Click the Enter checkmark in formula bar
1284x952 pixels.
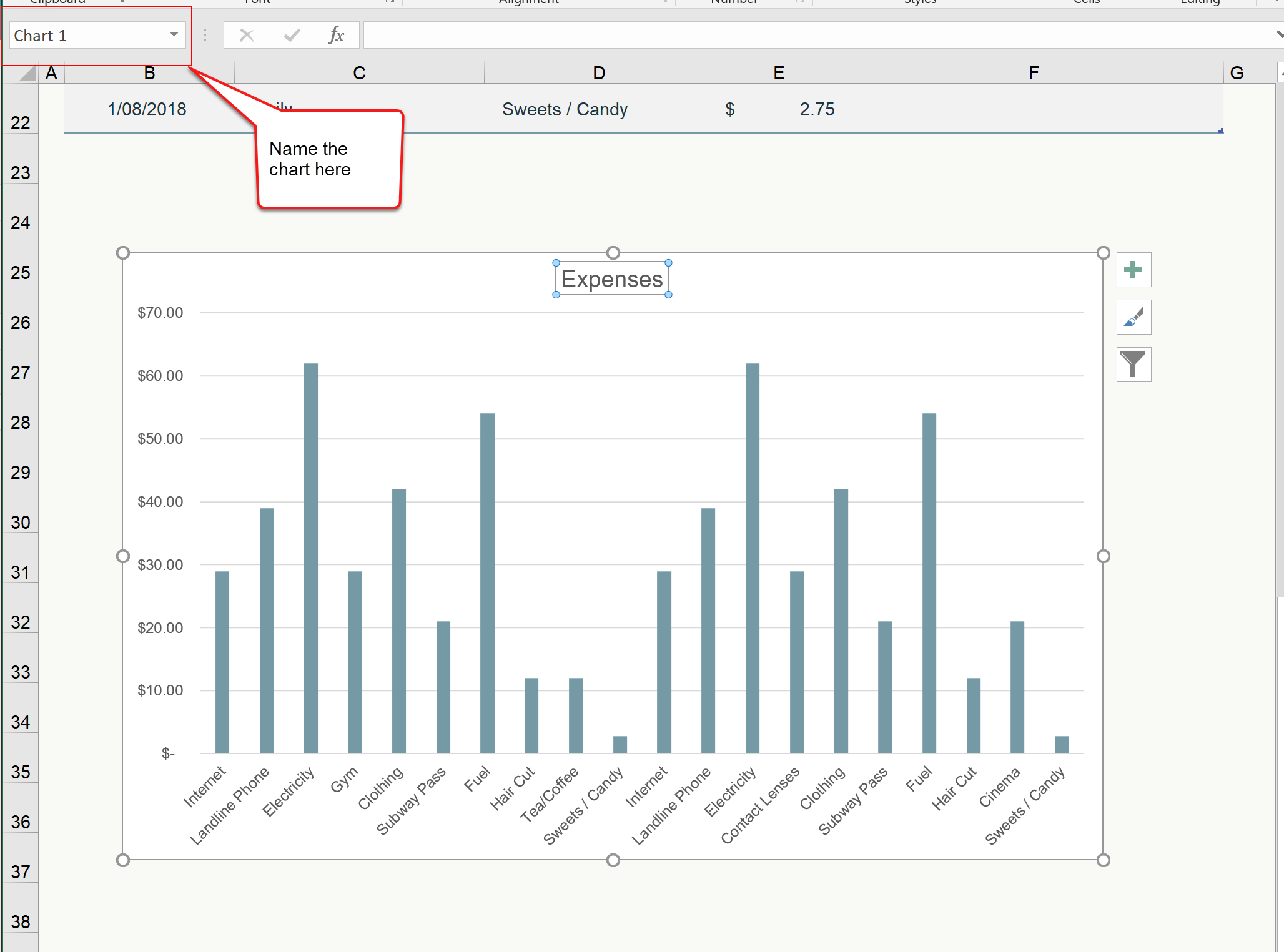tap(292, 36)
